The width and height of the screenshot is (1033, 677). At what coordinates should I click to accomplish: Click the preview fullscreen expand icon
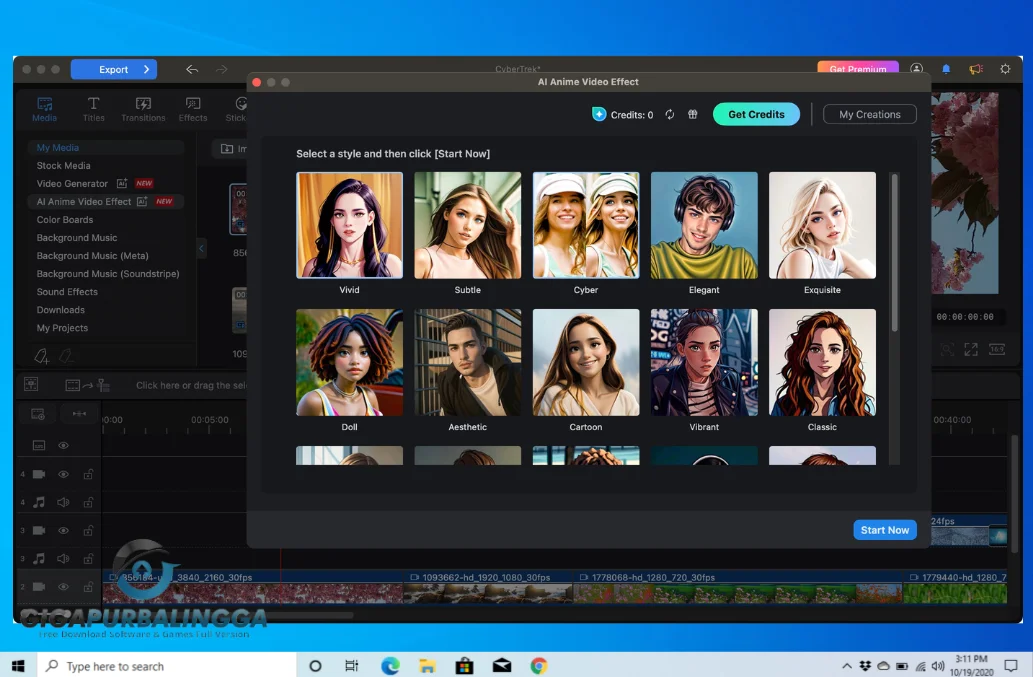tap(971, 350)
